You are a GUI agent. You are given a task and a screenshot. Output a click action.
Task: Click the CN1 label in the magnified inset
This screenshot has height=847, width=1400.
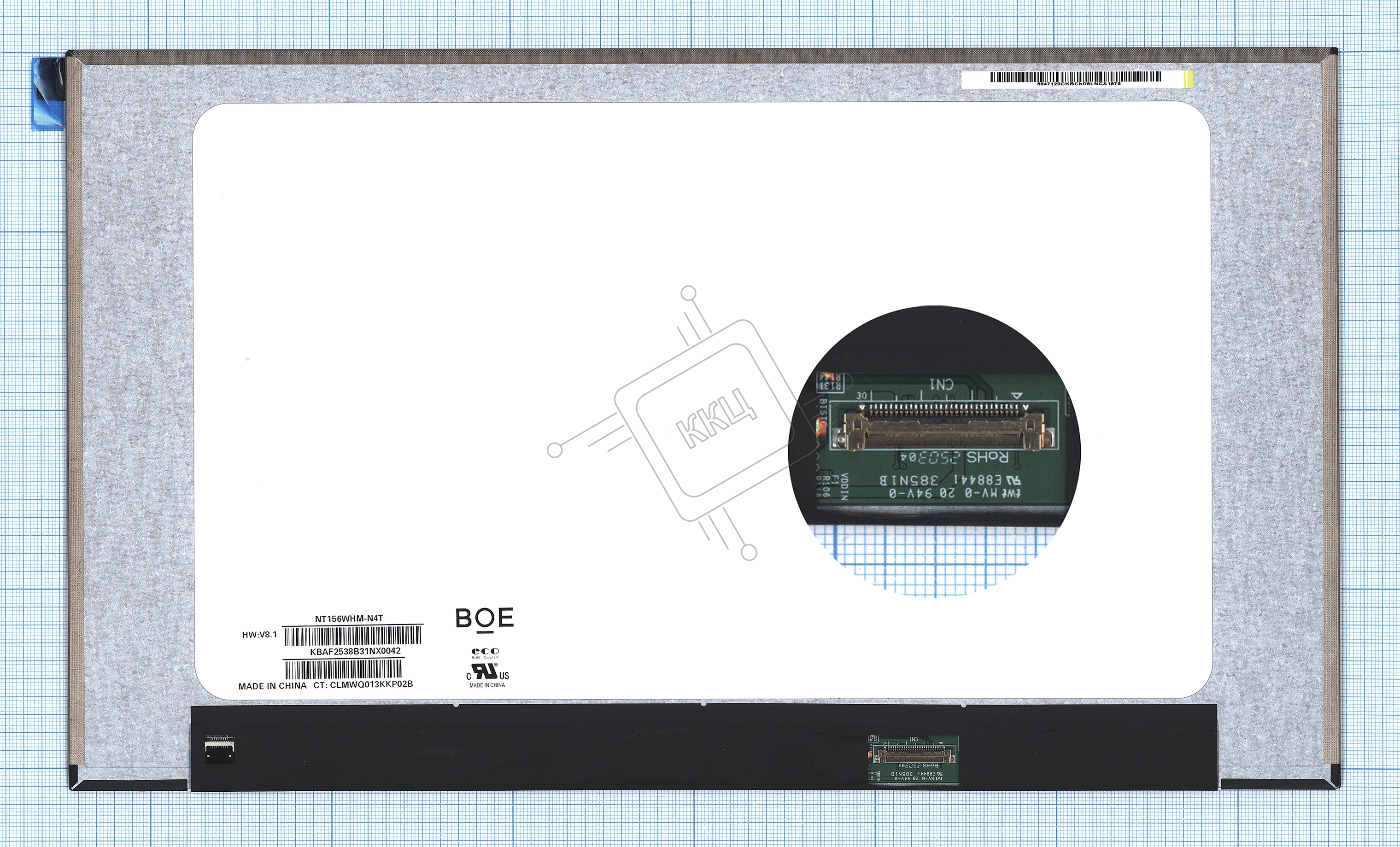pyautogui.click(x=942, y=385)
